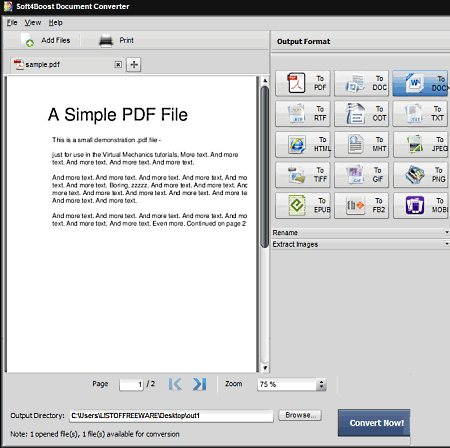Open the File menu
The image size is (450, 448).
click(x=12, y=23)
